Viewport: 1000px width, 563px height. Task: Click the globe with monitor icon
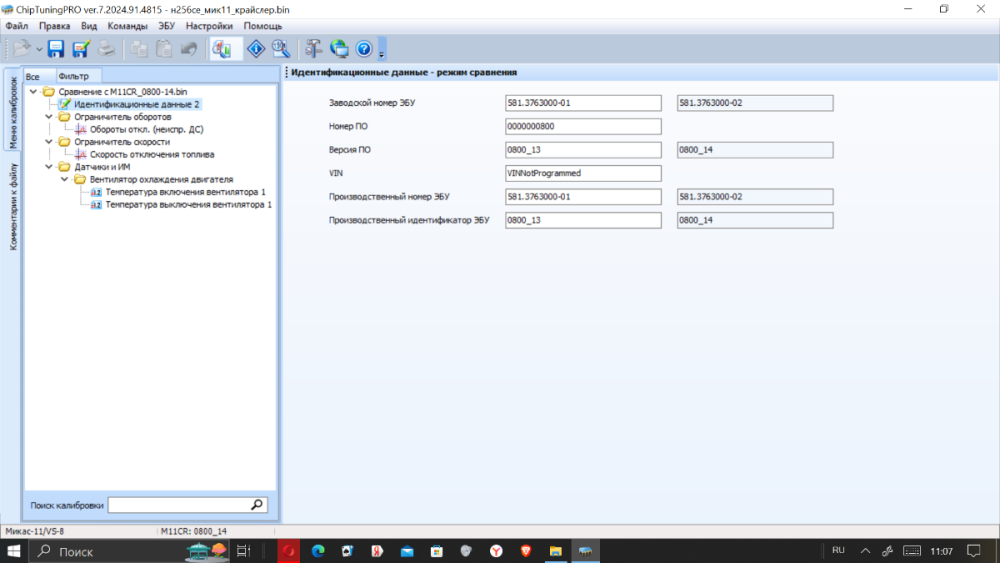click(x=339, y=48)
